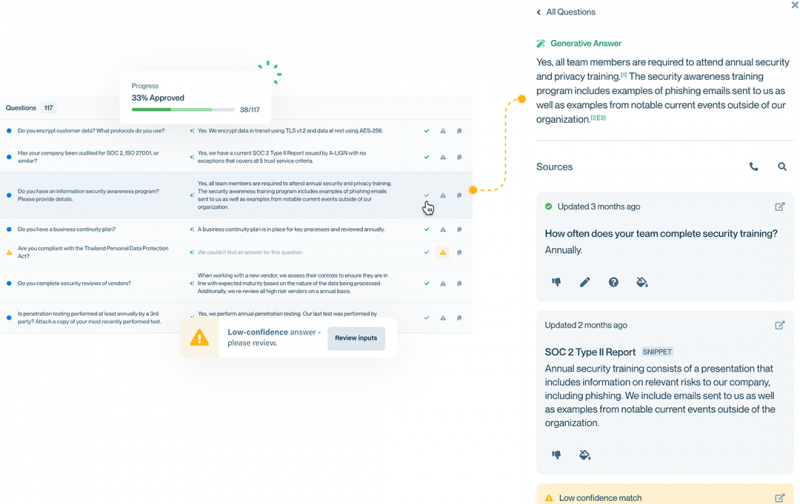Click the warning triangle in the Low-confidence banner
This screenshot has height=504, width=800.
pos(199,338)
